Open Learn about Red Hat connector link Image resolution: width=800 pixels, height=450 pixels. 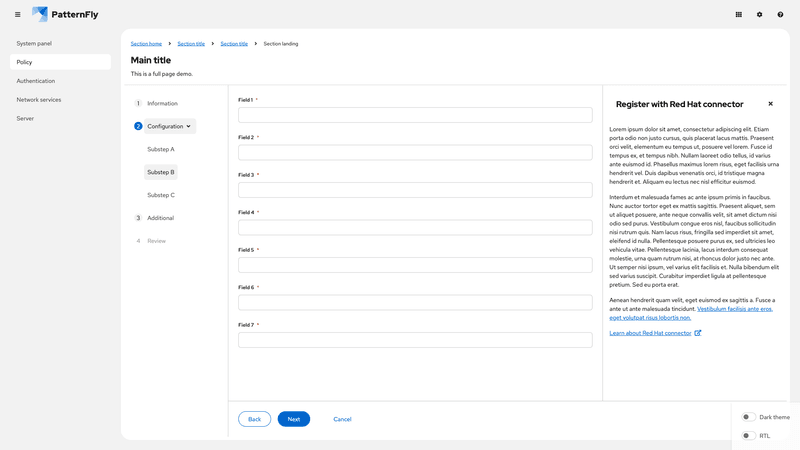click(x=650, y=333)
